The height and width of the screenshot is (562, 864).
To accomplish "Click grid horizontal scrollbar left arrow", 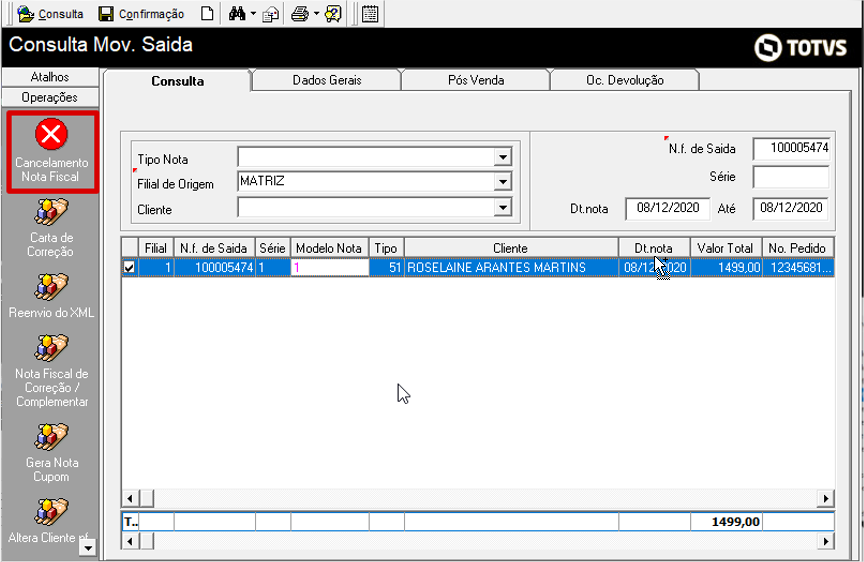I will tap(129, 499).
